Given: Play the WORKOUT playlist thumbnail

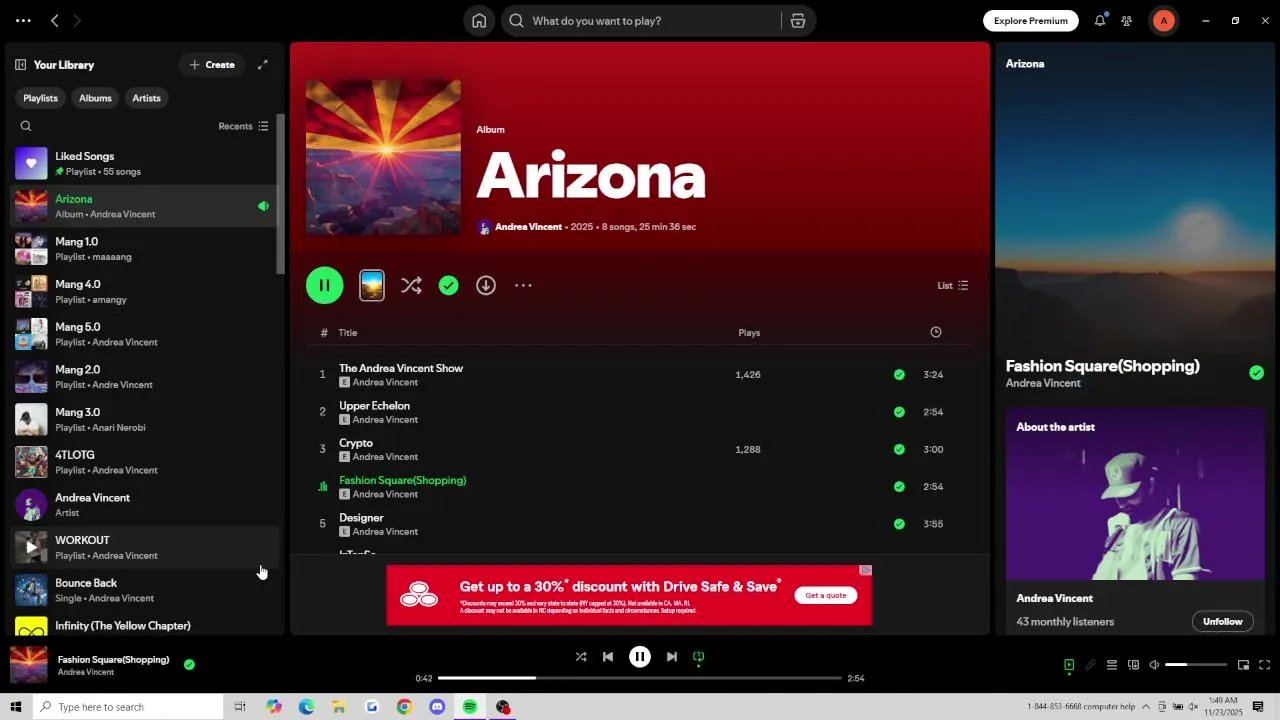Looking at the screenshot, I should point(31,548).
